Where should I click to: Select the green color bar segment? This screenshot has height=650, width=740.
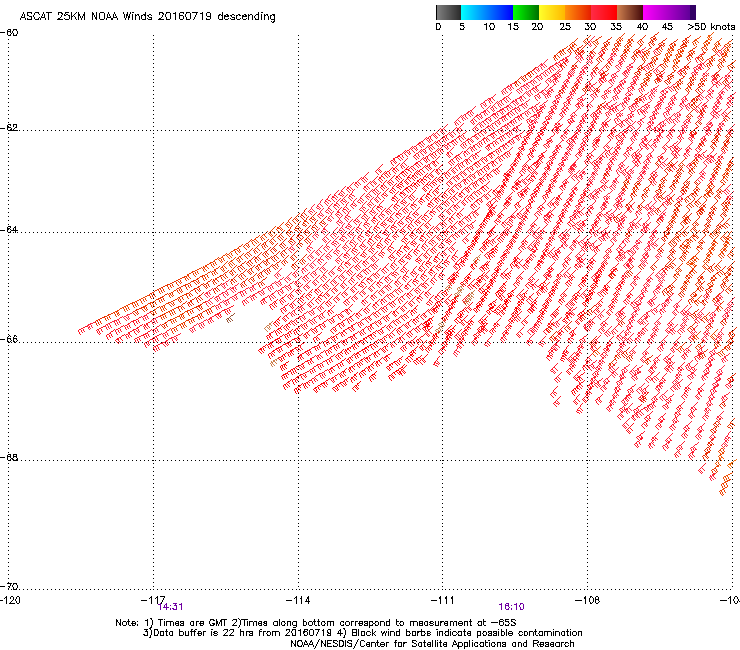[526, 12]
